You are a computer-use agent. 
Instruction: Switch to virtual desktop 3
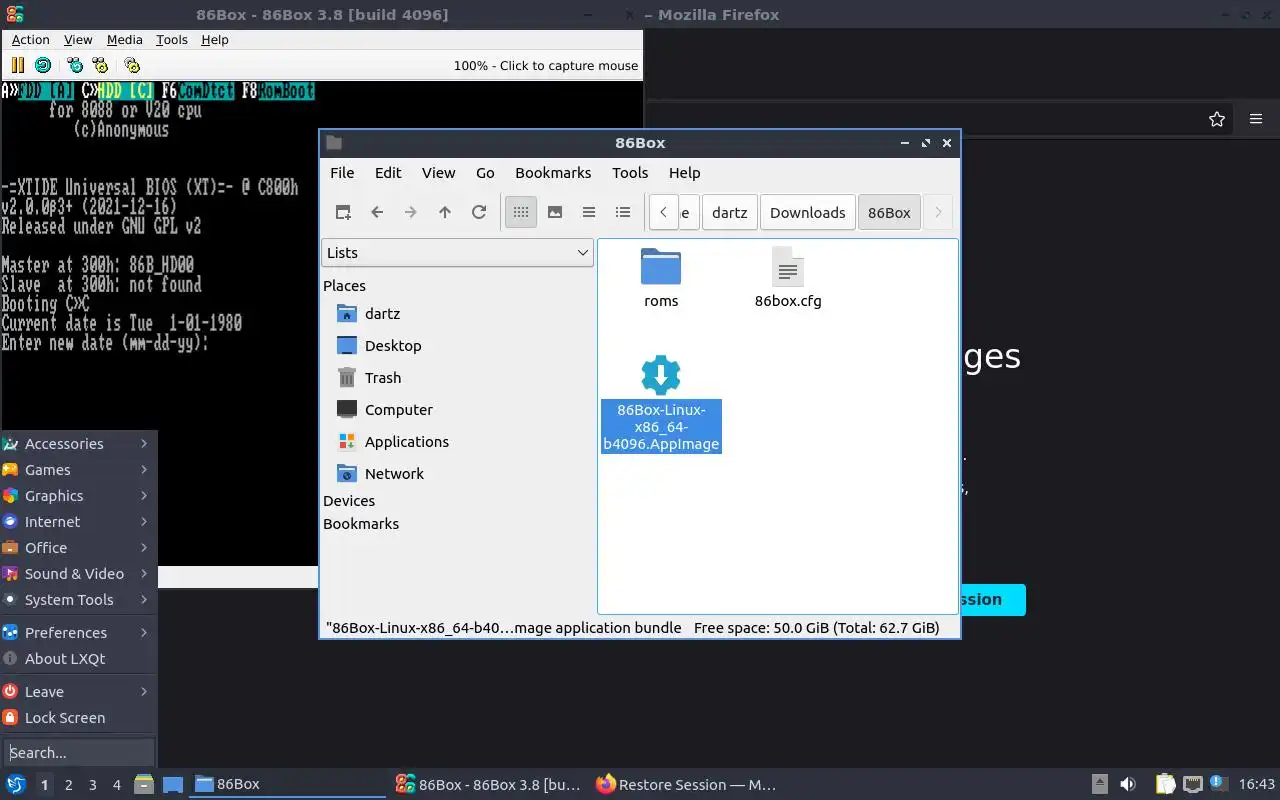92,785
